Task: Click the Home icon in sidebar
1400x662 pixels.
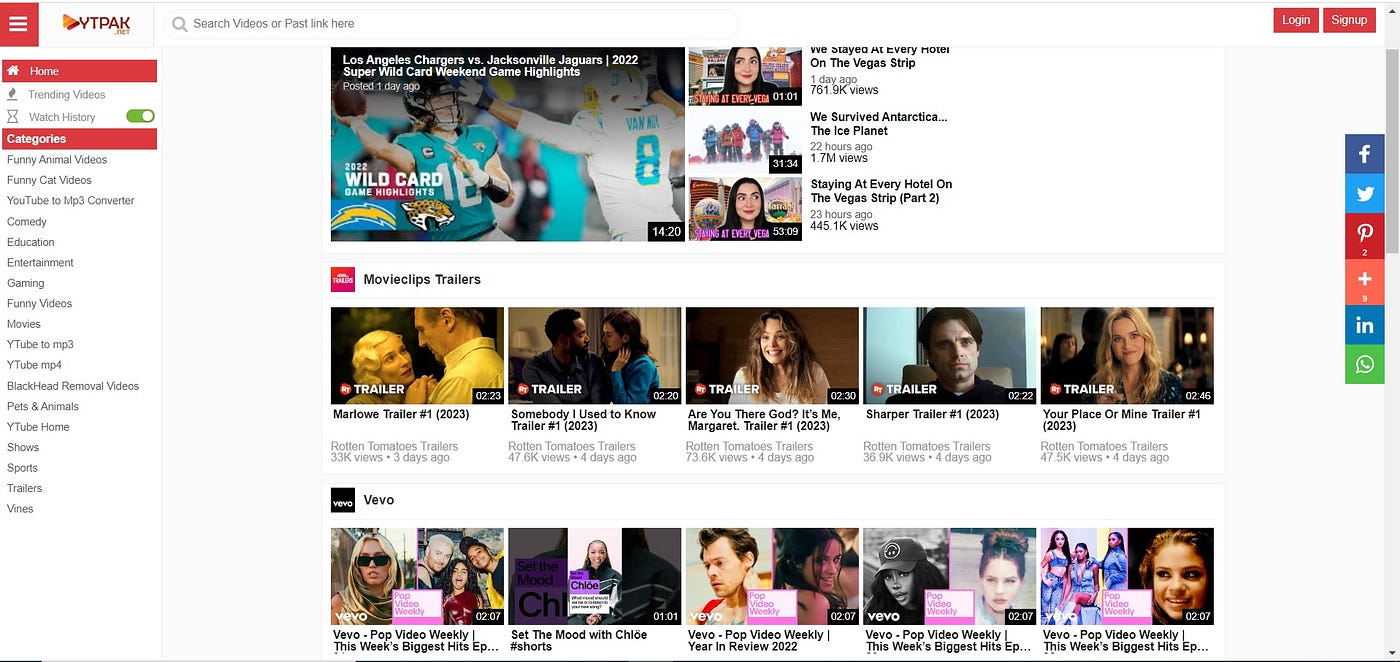Action: click(x=13, y=71)
